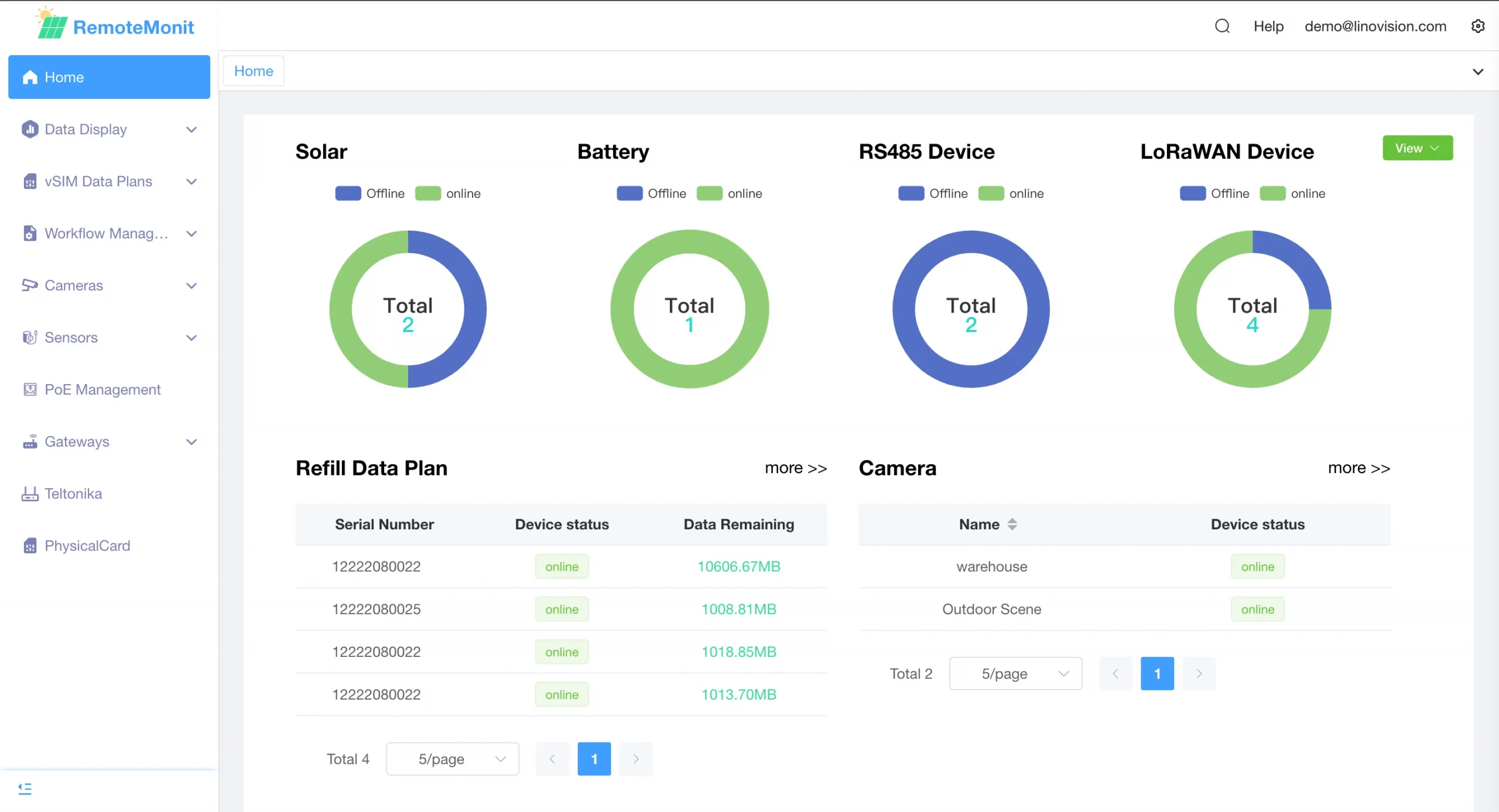Click the PoE Management sidebar icon

(x=29, y=389)
